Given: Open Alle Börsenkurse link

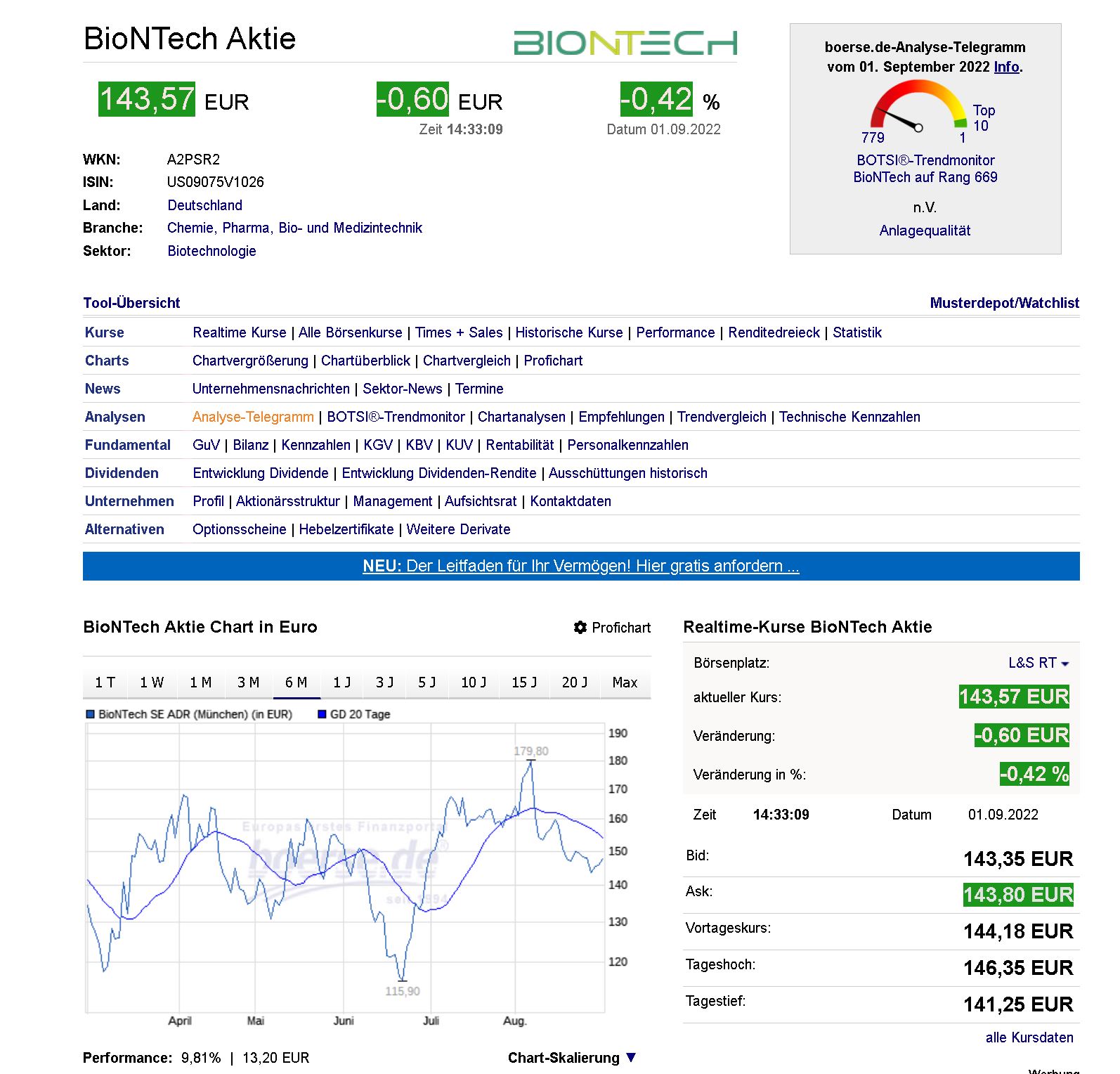Looking at the screenshot, I should pyautogui.click(x=351, y=332).
